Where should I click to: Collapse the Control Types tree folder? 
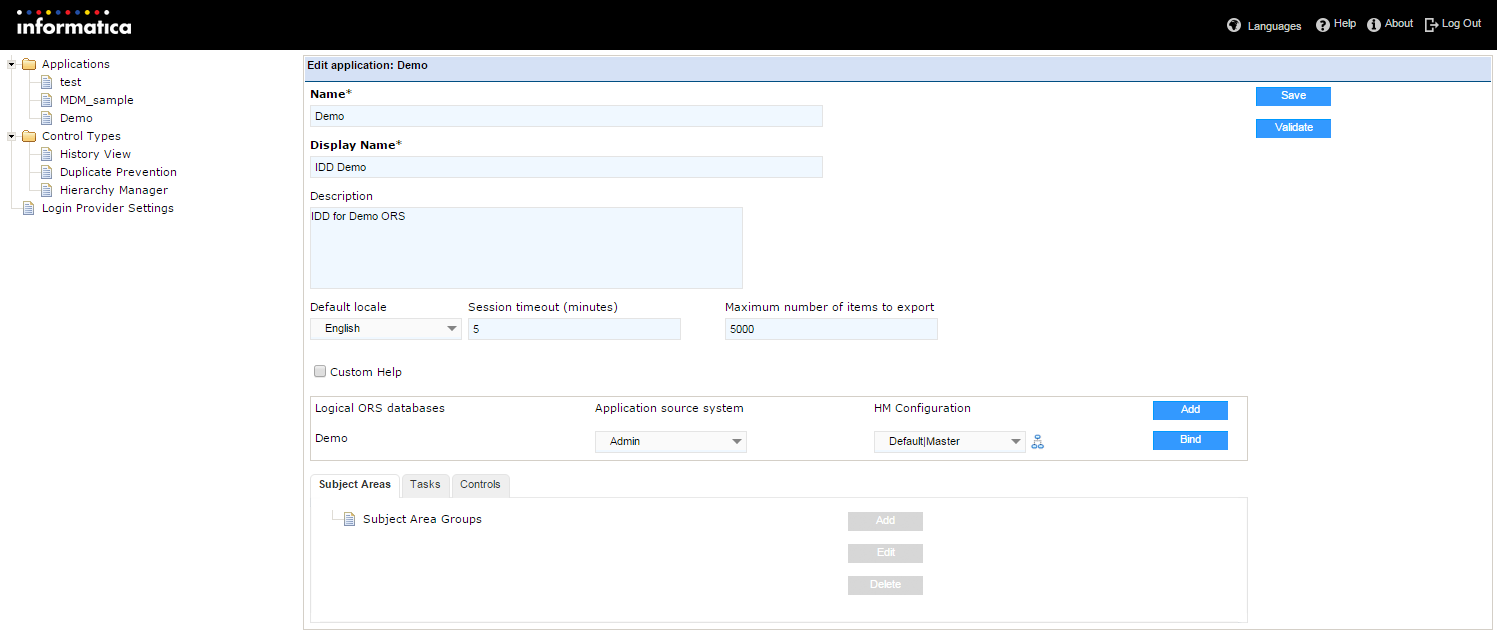(x=12, y=136)
